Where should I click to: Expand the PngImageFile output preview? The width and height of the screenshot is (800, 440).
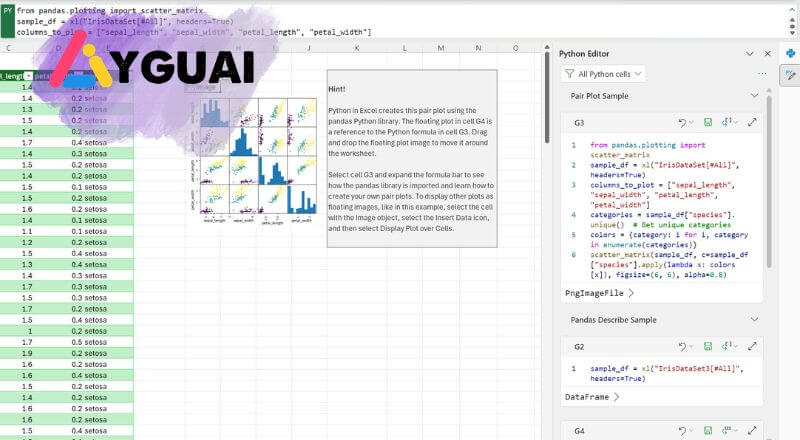[631, 294]
